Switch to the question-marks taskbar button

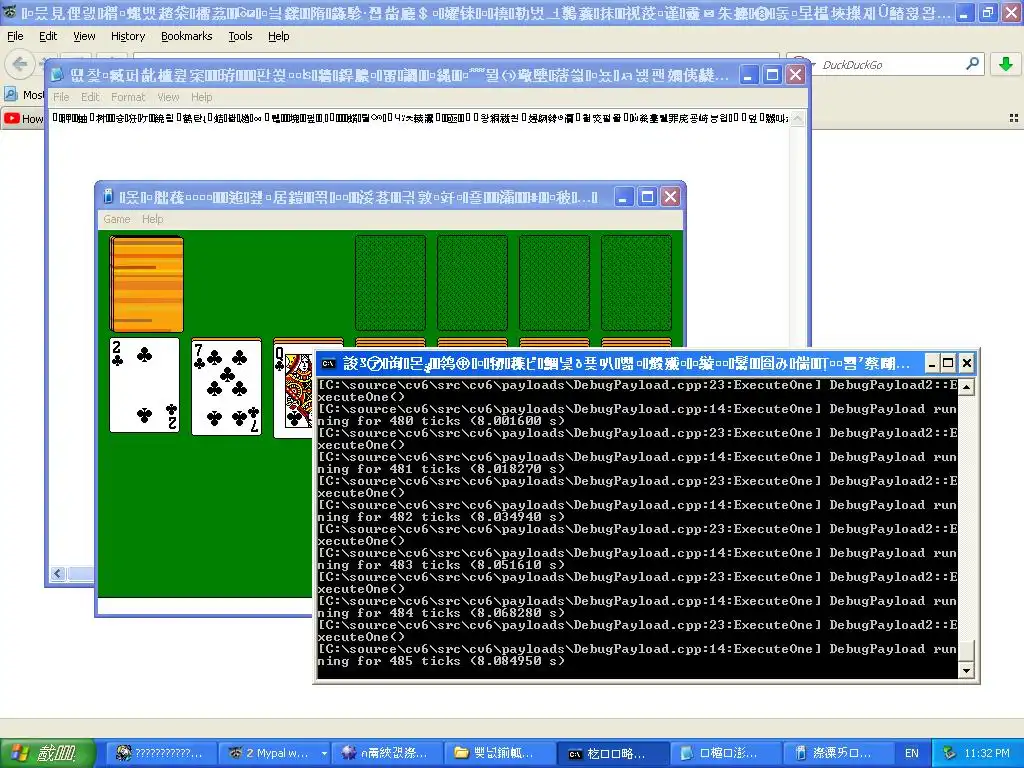click(161, 753)
